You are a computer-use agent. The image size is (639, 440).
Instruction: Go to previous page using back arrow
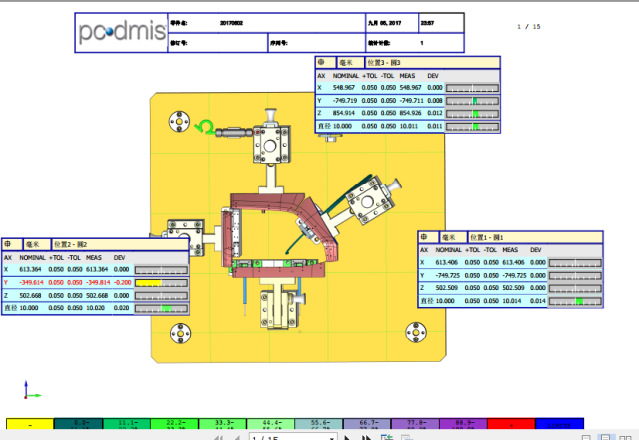pos(235,437)
